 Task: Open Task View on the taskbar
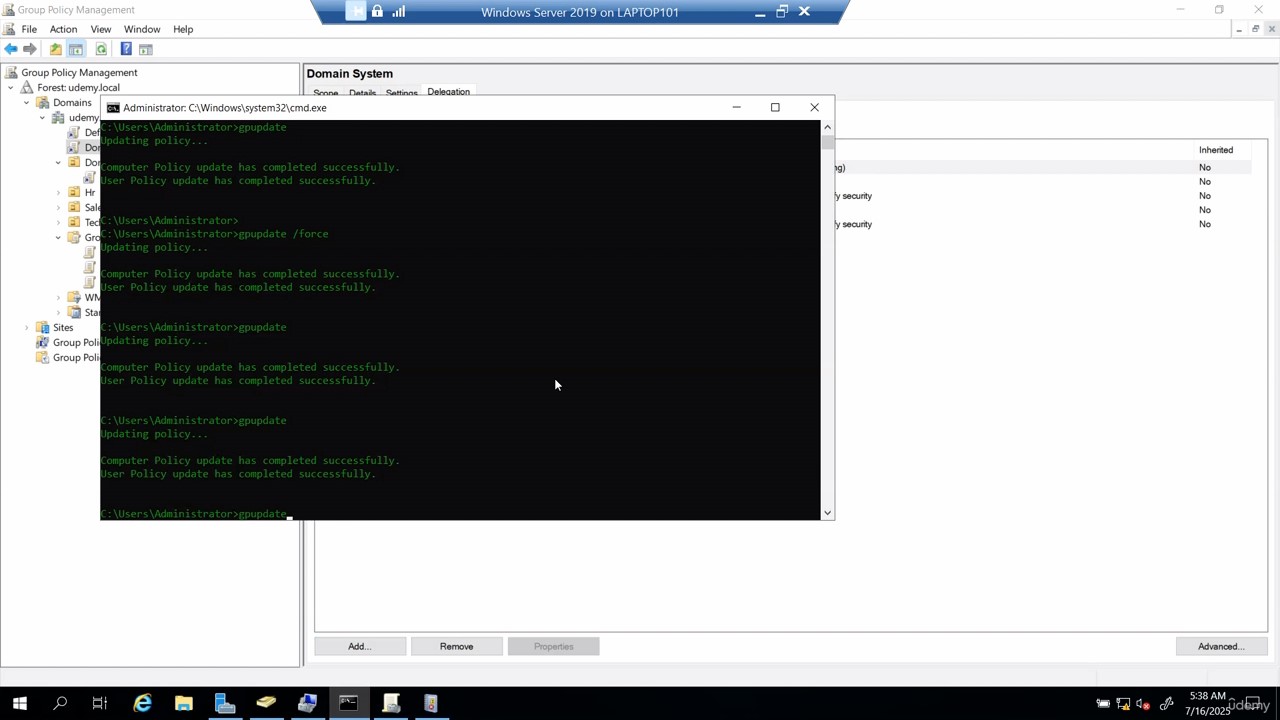point(100,703)
